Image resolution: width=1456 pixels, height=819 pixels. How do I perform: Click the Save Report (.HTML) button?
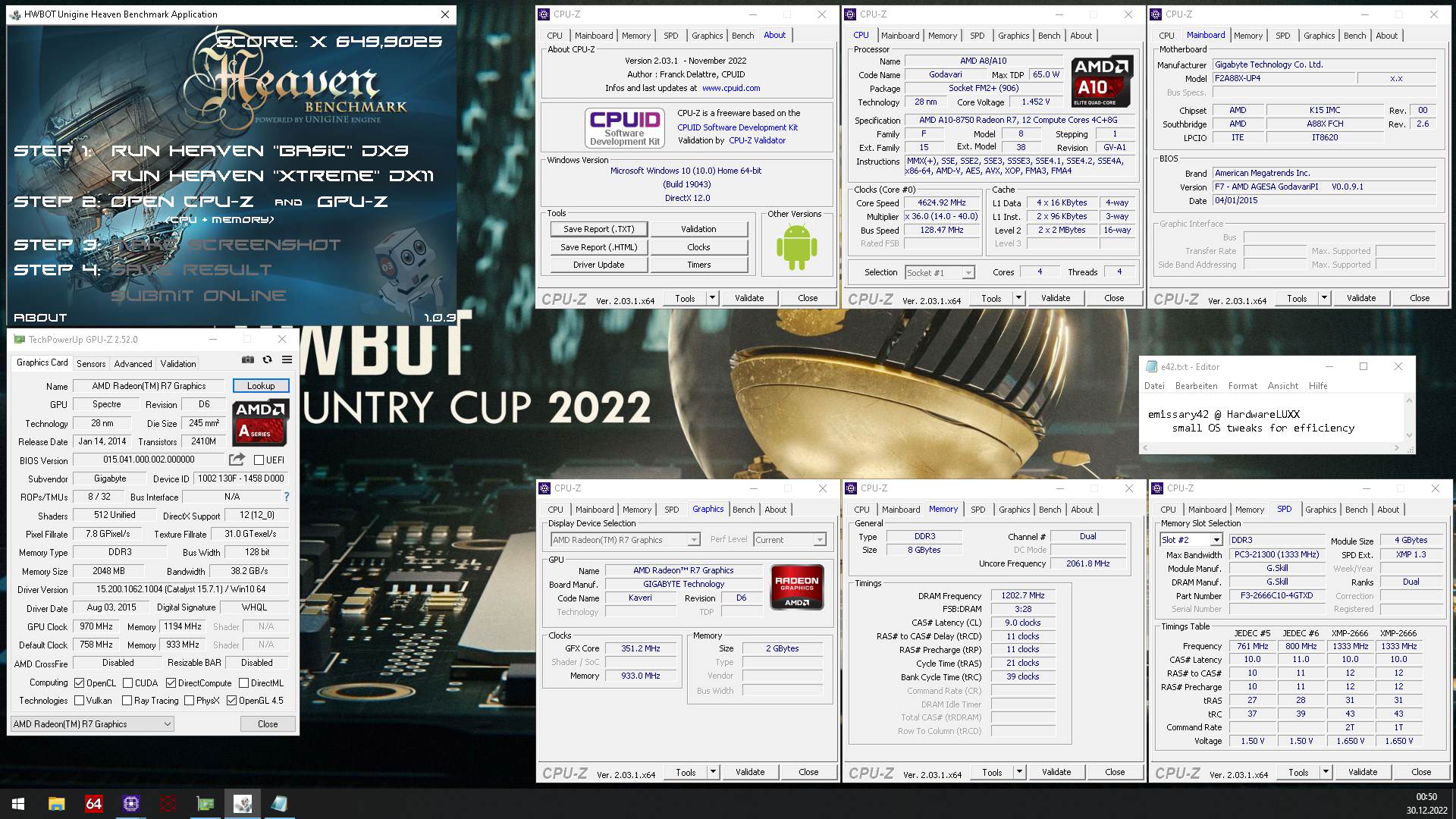[x=598, y=247]
